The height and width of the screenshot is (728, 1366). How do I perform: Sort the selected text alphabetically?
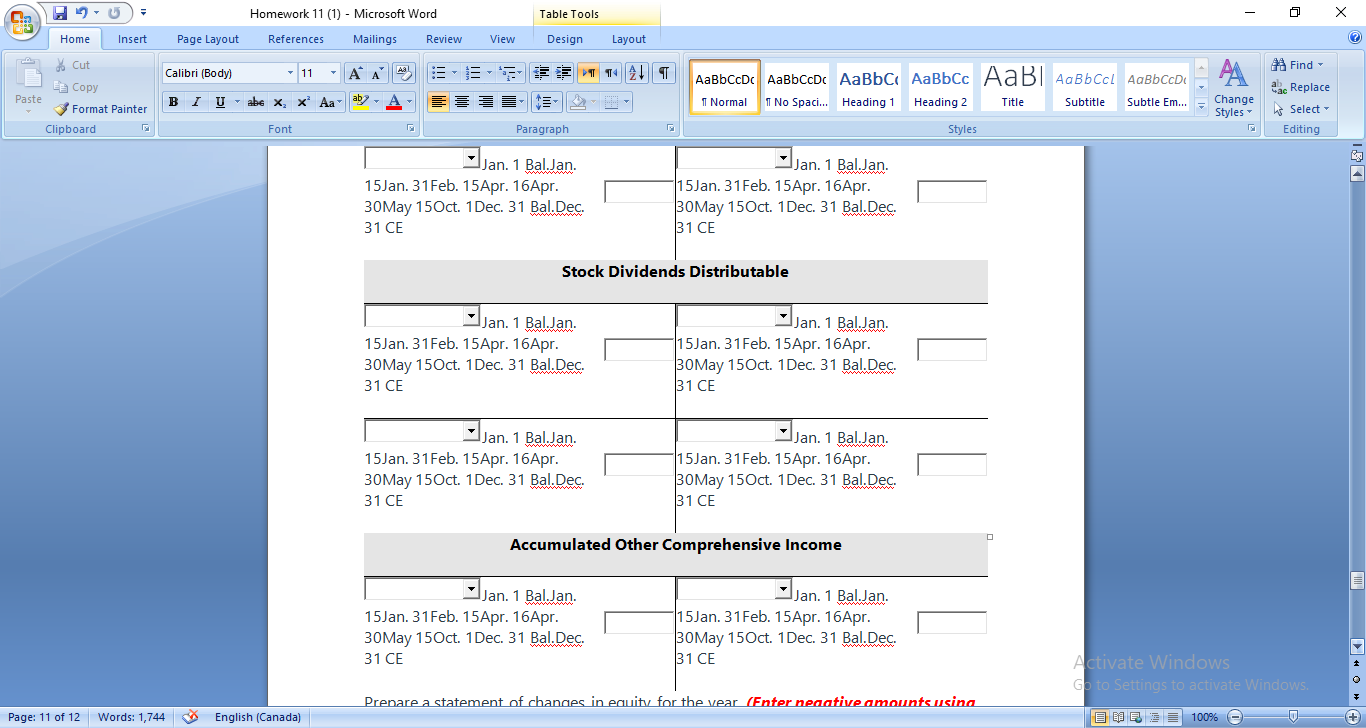pos(637,73)
